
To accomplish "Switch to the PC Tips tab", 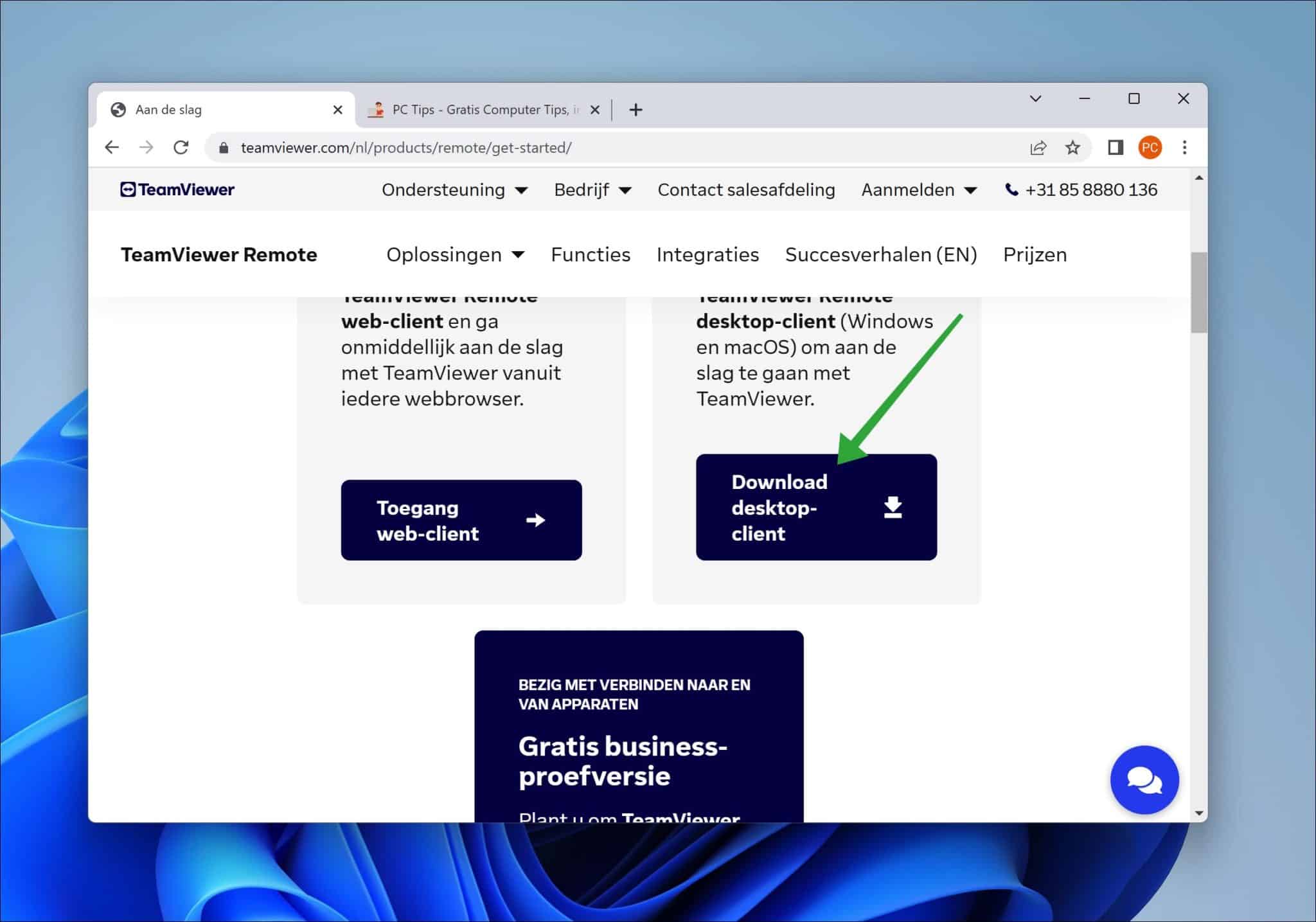I will pos(479,109).
